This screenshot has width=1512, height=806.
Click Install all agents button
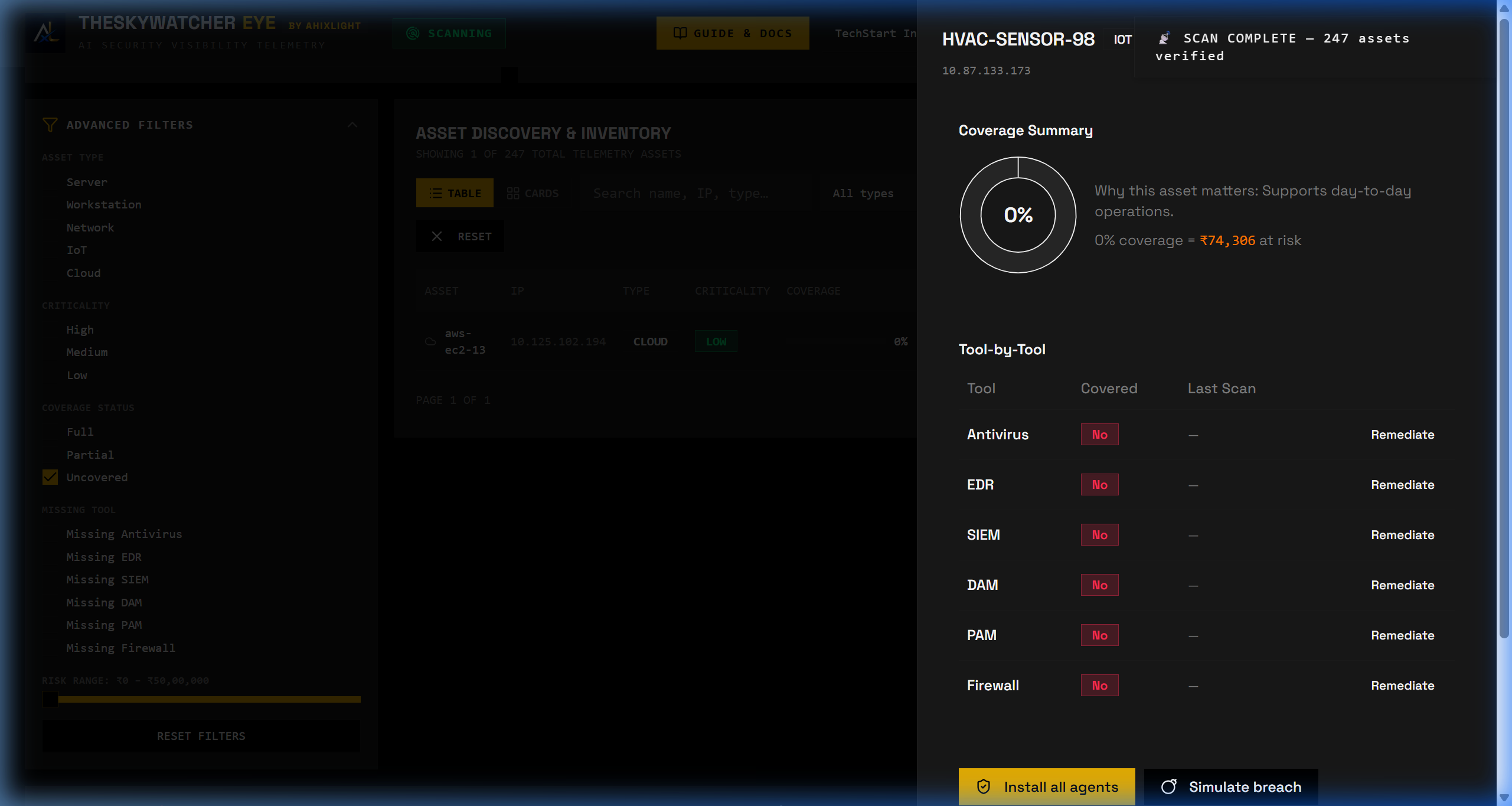pos(1047,787)
